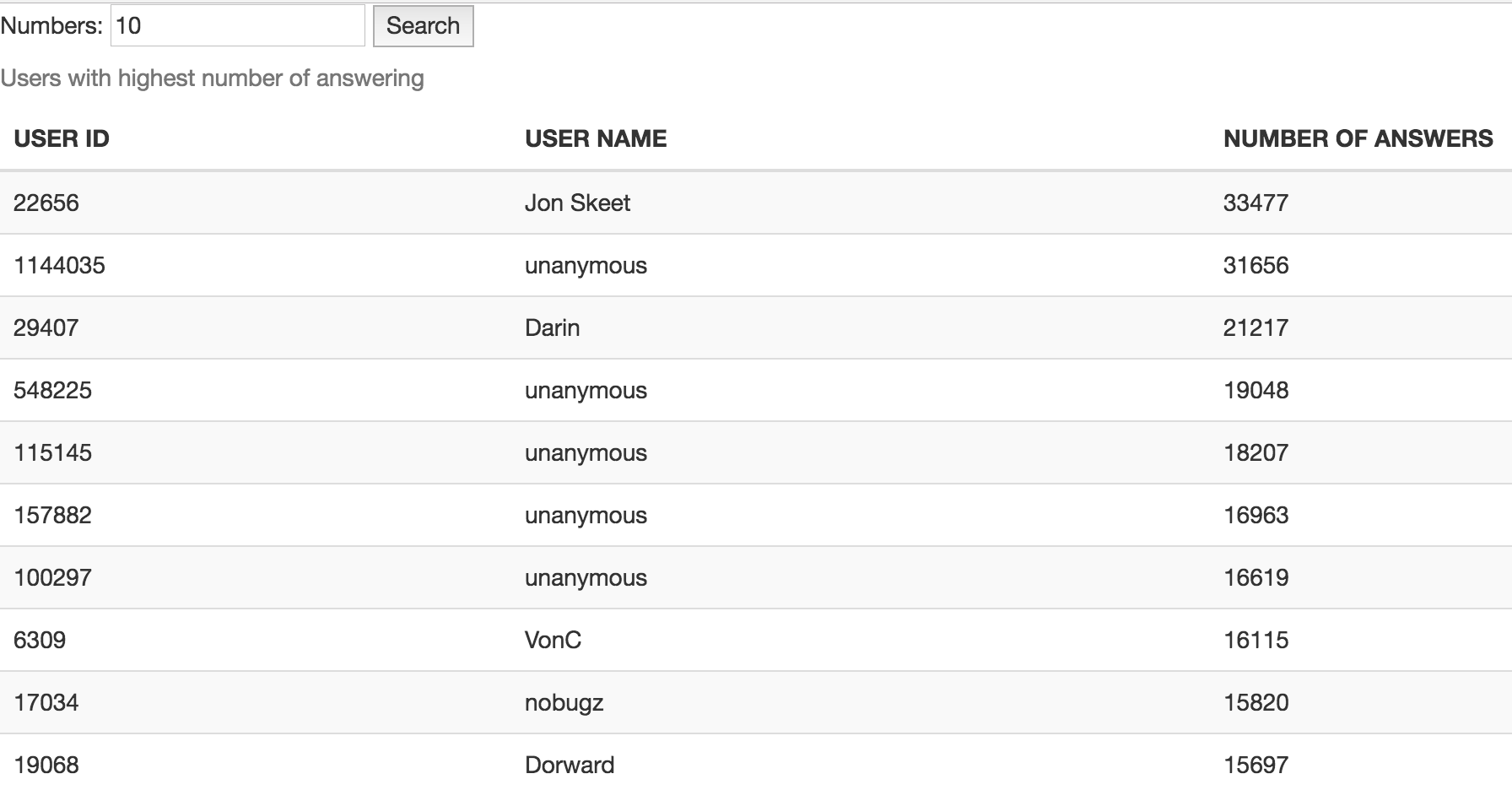Select the nobugz user name cell
The height and width of the screenshot is (790, 1512).
(564, 702)
